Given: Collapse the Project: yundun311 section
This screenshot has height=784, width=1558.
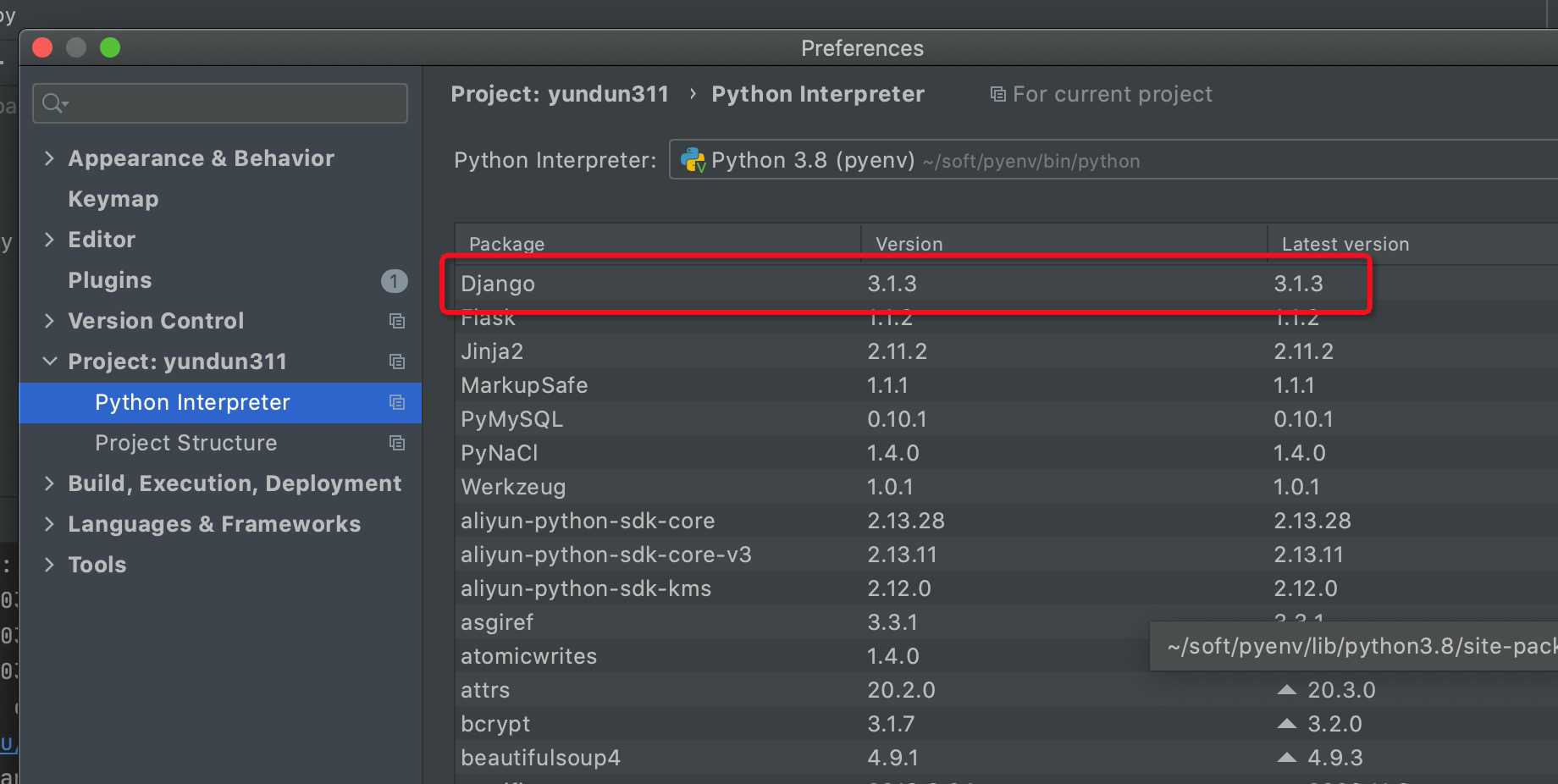Looking at the screenshot, I should click(50, 362).
